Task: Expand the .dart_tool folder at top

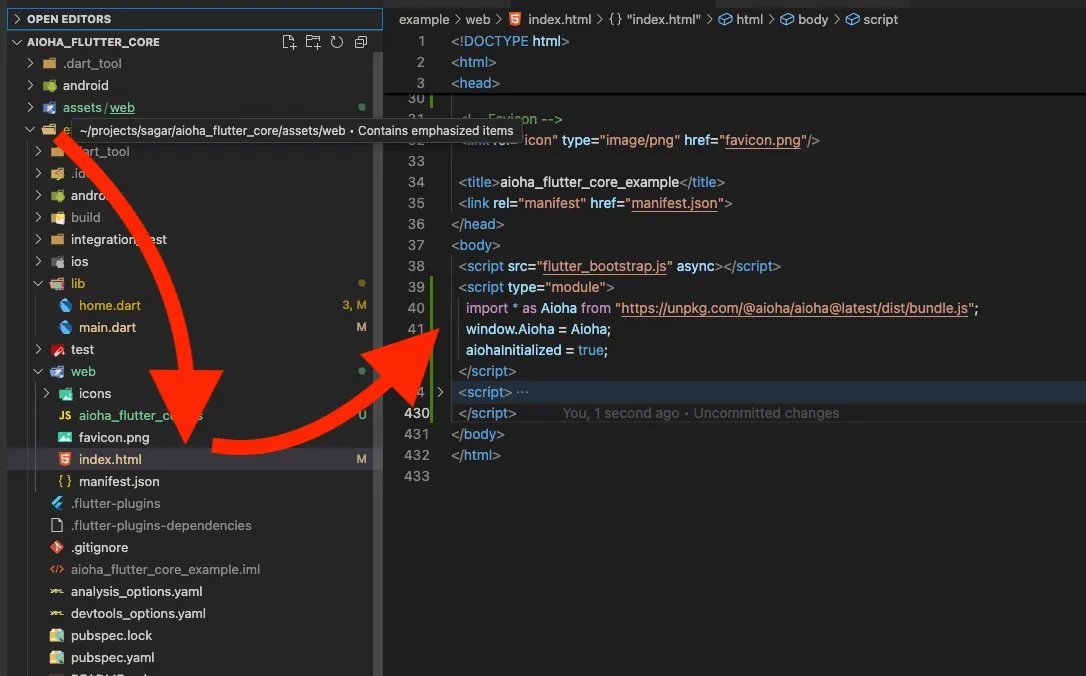Action: pyautogui.click(x=30, y=63)
